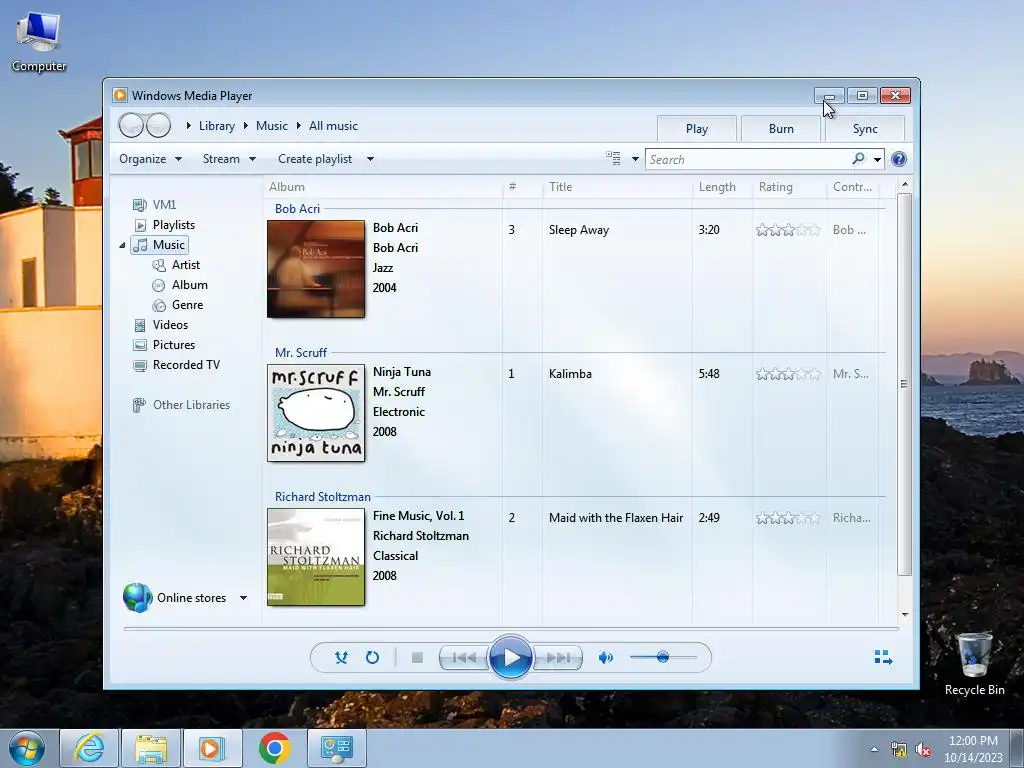This screenshot has width=1024, height=768.
Task: Click the Richard Stoltzman group header
Action: 323,497
